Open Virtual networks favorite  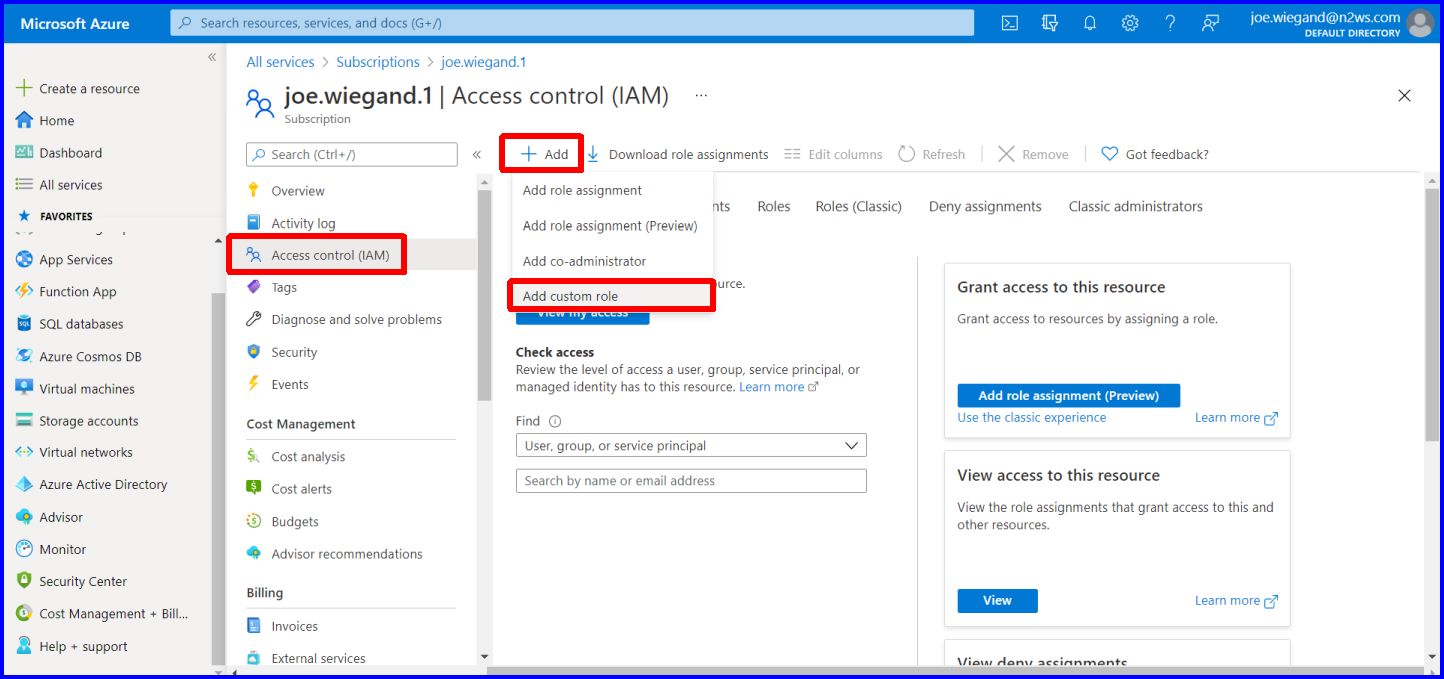tap(74, 452)
